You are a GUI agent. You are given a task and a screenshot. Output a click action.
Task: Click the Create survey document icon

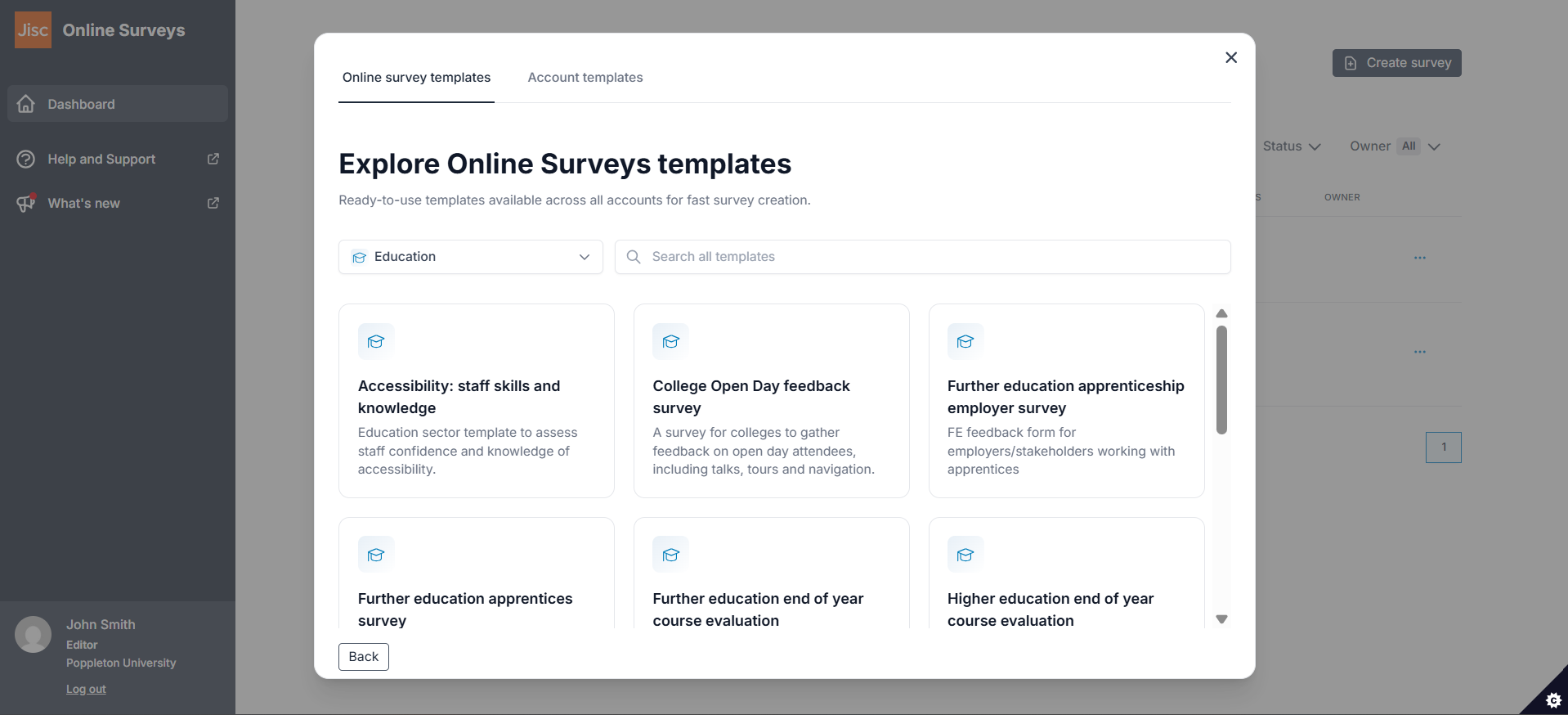click(1351, 63)
